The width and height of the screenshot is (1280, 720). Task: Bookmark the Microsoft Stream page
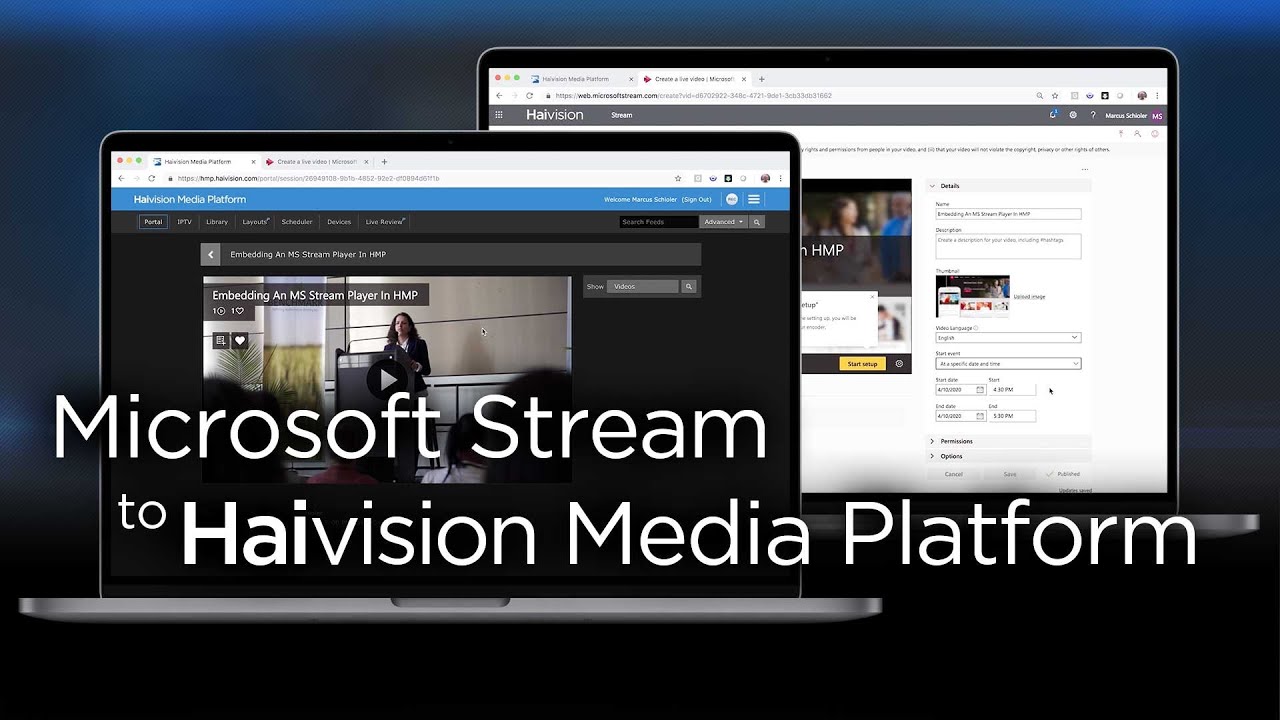click(1054, 95)
